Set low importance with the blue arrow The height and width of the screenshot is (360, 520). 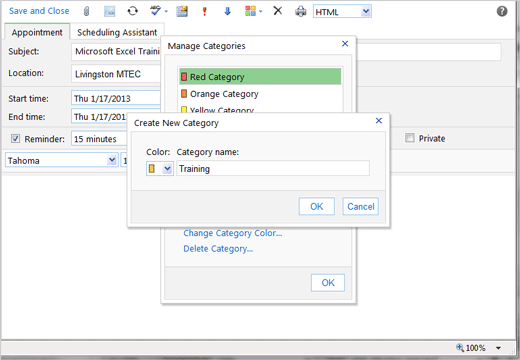tap(228, 11)
